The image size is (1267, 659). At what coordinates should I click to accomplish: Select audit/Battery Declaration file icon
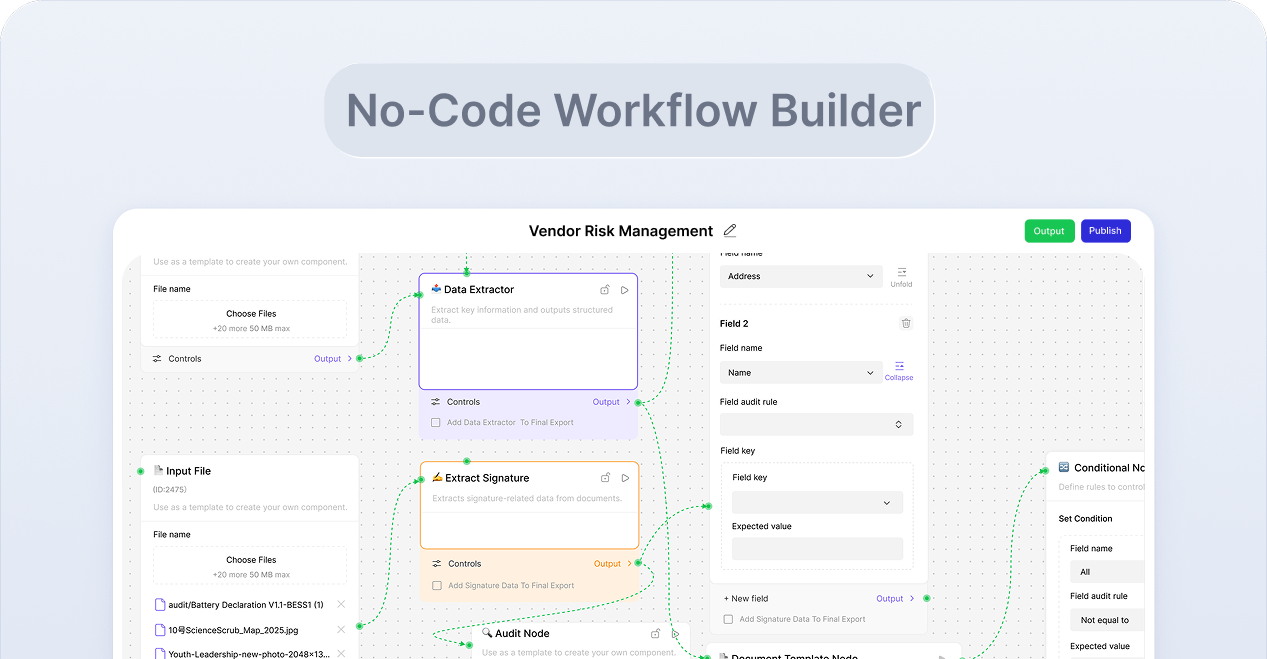(160, 605)
